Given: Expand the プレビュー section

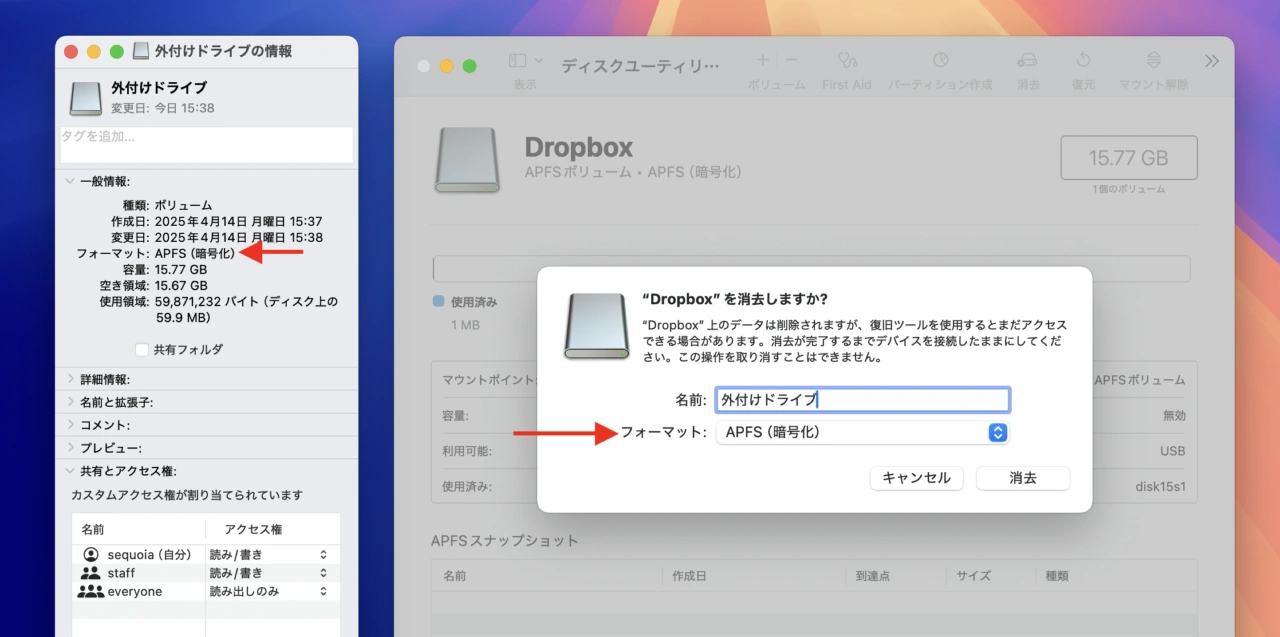Looking at the screenshot, I should [70, 448].
